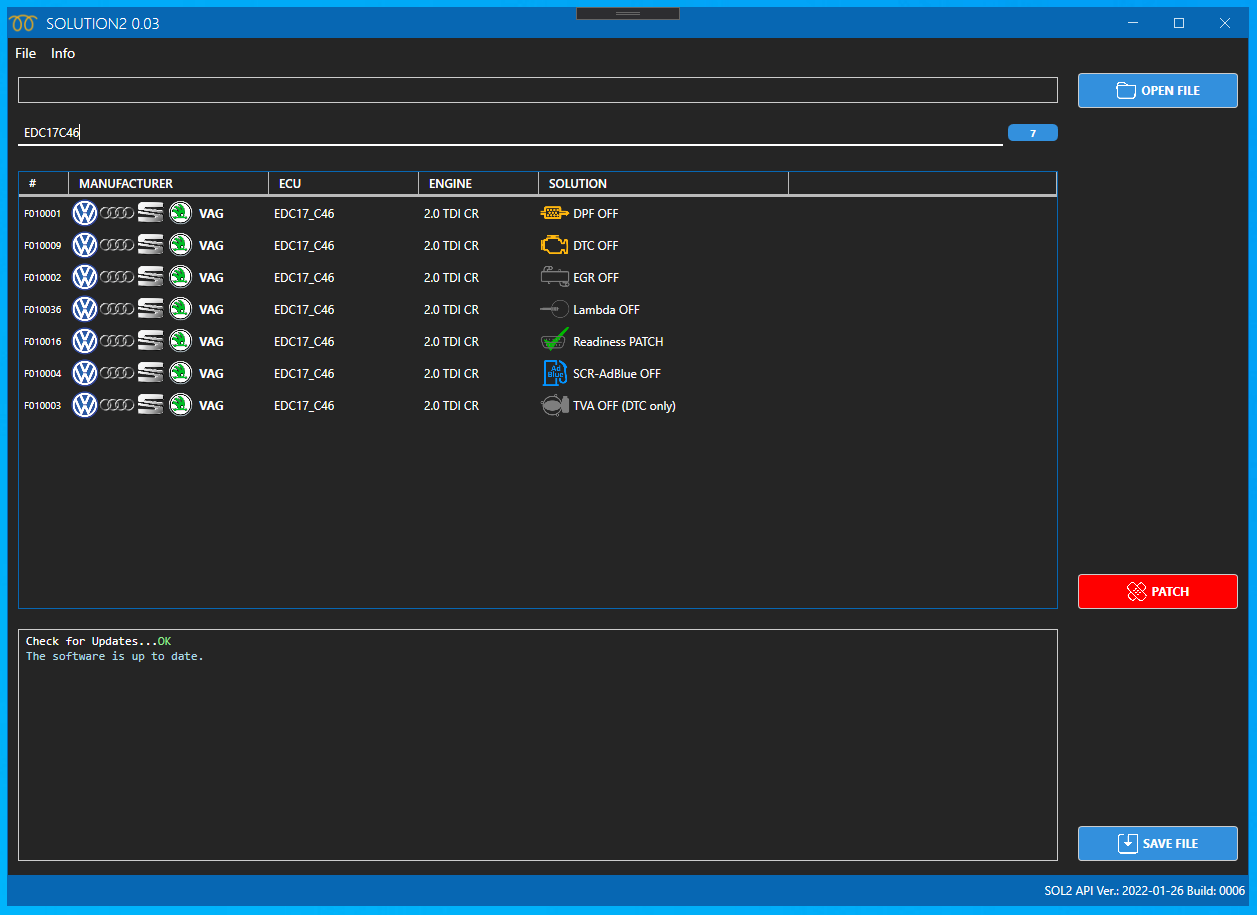Viewport: 1257px width, 915px height.
Task: Select the TVA OFF (DTC only) text
Action: [624, 406]
